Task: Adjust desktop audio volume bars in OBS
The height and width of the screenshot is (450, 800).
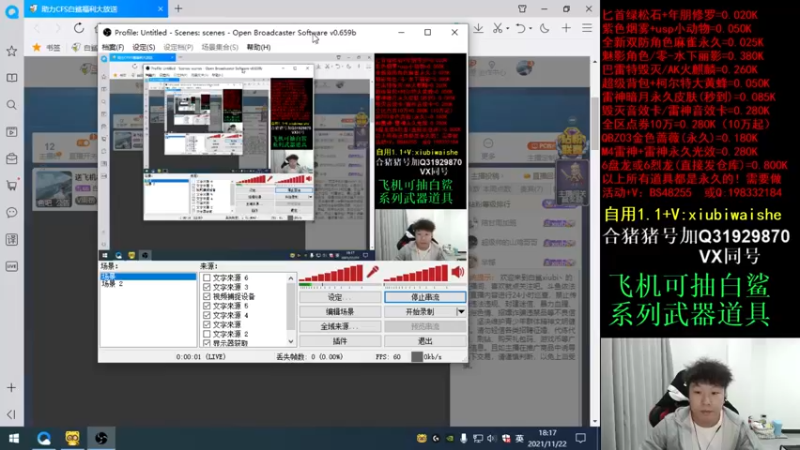Action: [416, 274]
